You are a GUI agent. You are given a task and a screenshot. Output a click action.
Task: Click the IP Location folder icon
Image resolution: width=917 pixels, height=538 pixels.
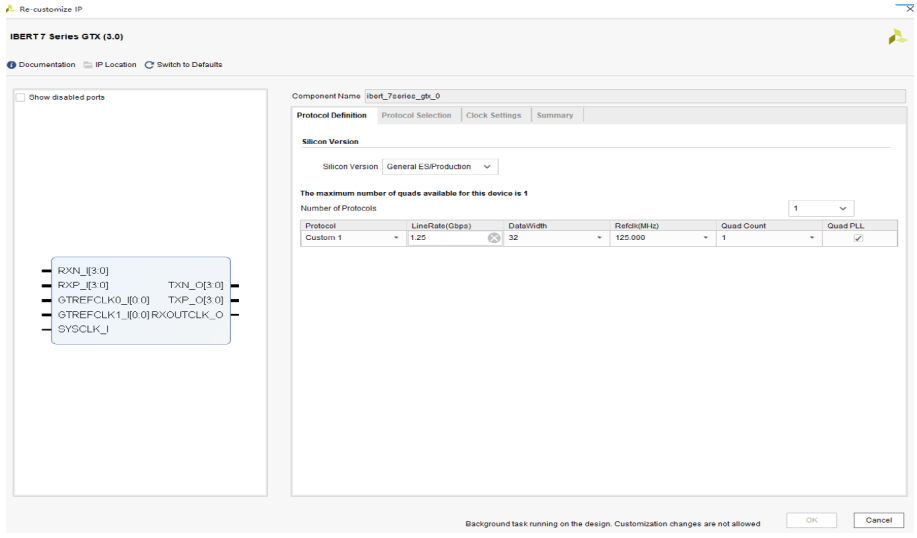[88, 65]
